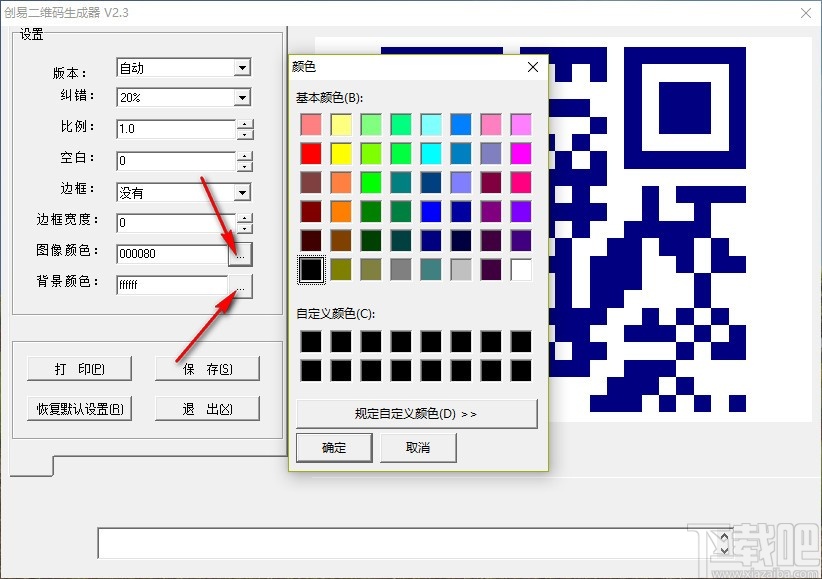
Task: Select the black basic color swatch
Action: point(311,270)
